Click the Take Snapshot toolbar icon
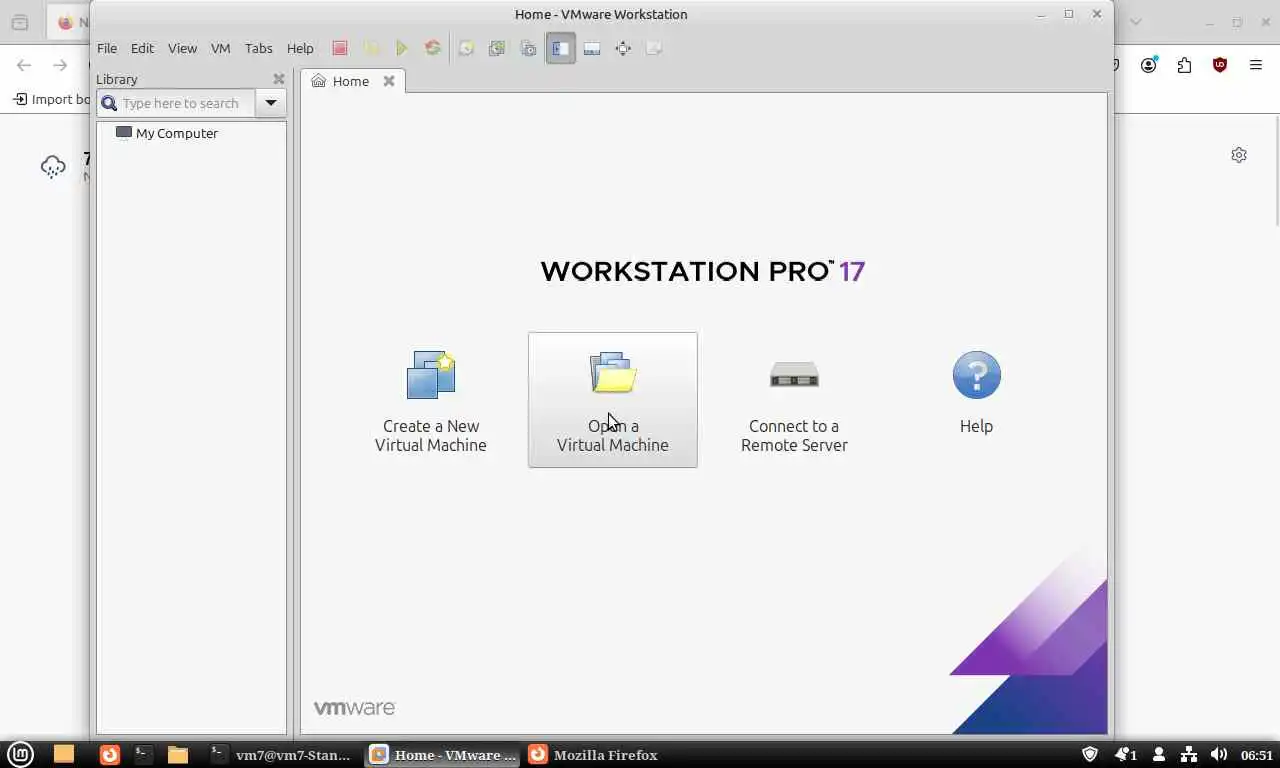 [466, 48]
